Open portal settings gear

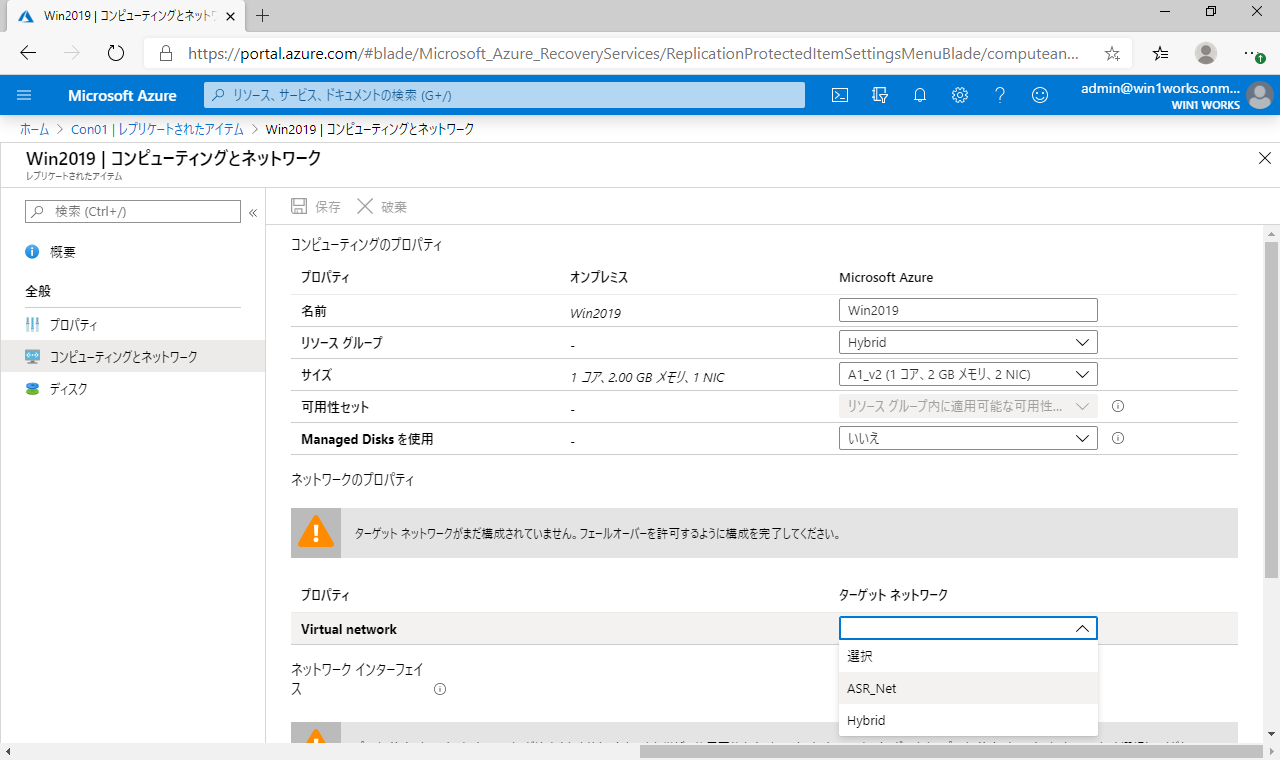960,95
